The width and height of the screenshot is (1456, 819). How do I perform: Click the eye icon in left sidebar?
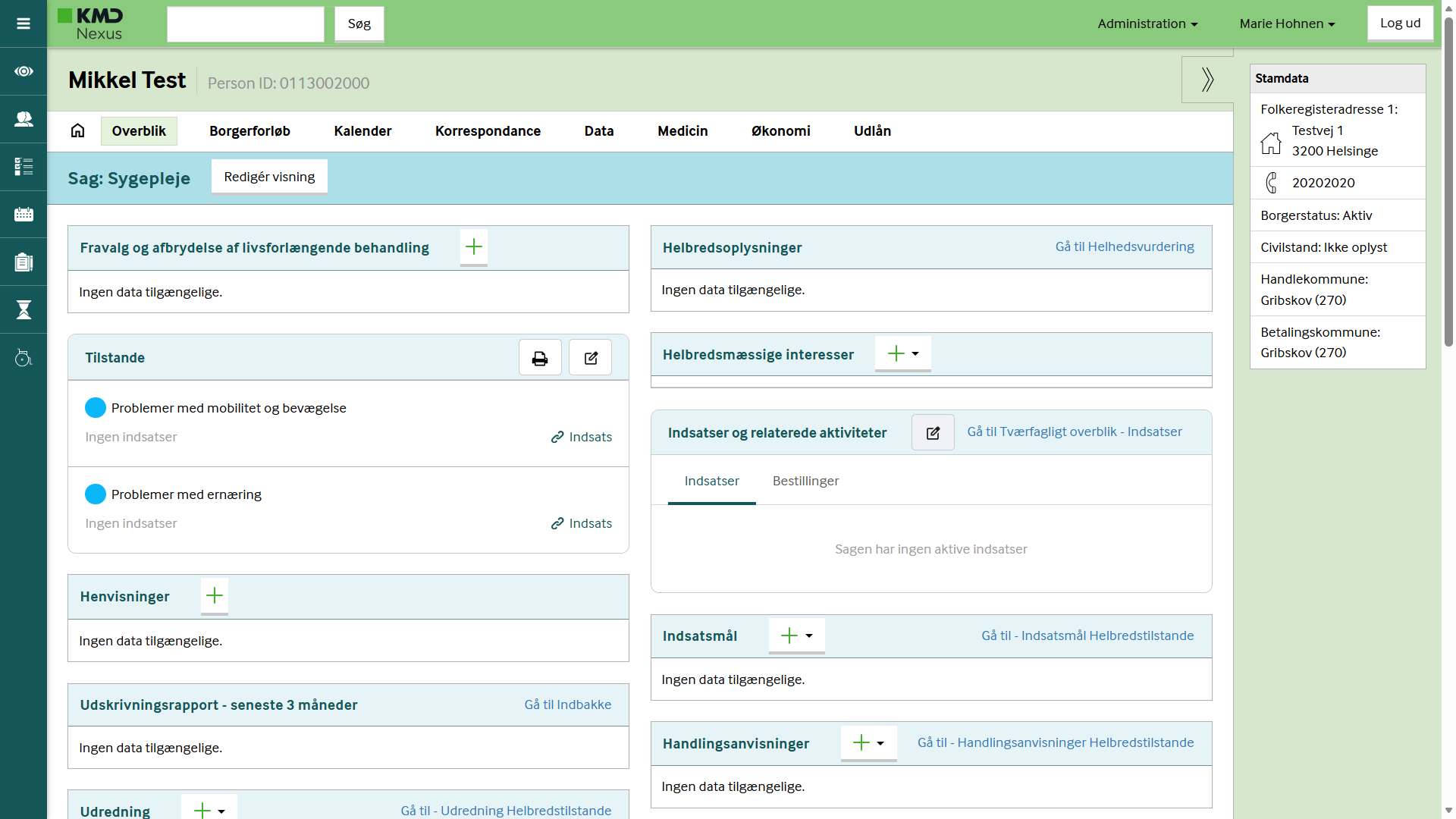(x=24, y=71)
